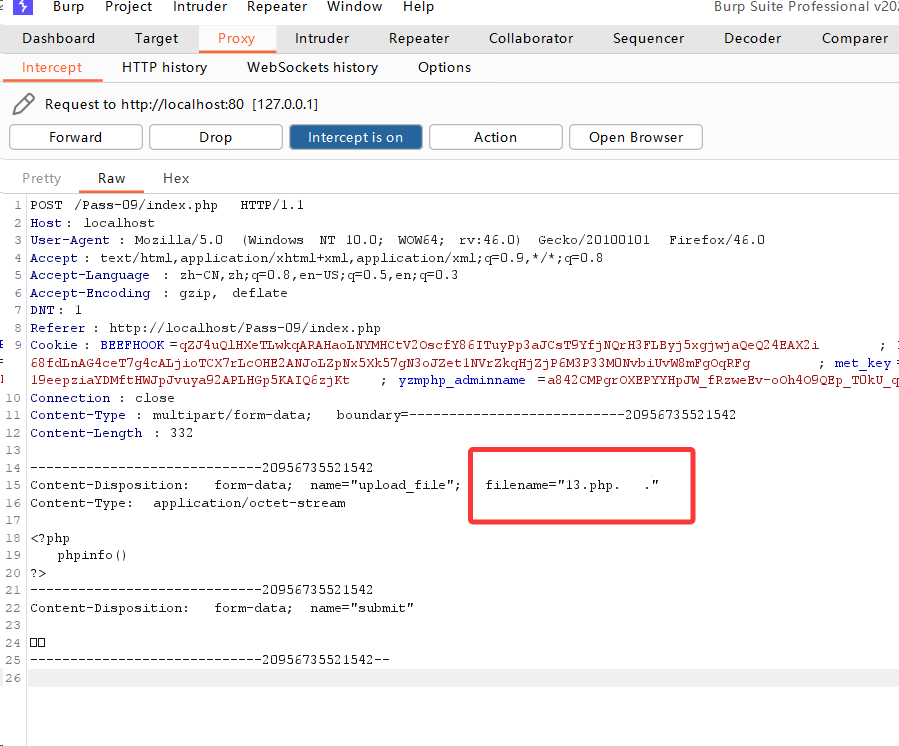Viewport: 899px width, 746px height.
Task: Toggle the Intercept is on button
Action: 355,137
